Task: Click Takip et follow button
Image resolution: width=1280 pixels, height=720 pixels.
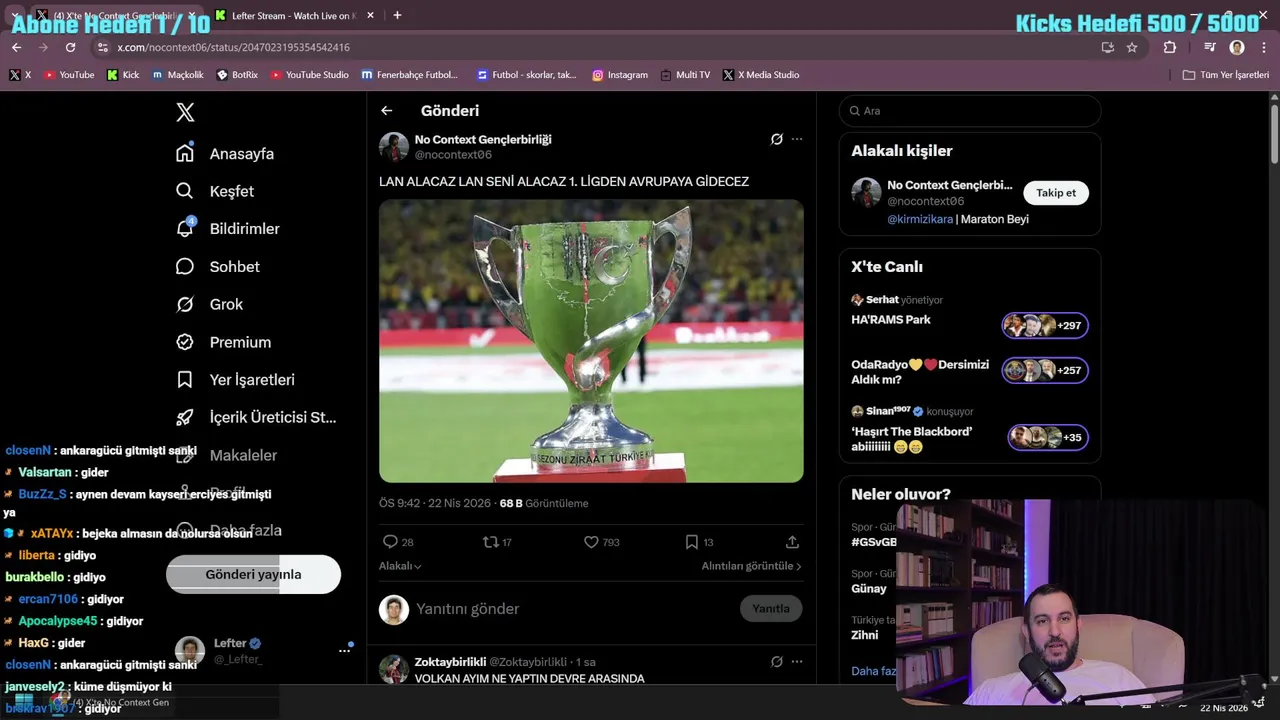Action: (x=1056, y=193)
